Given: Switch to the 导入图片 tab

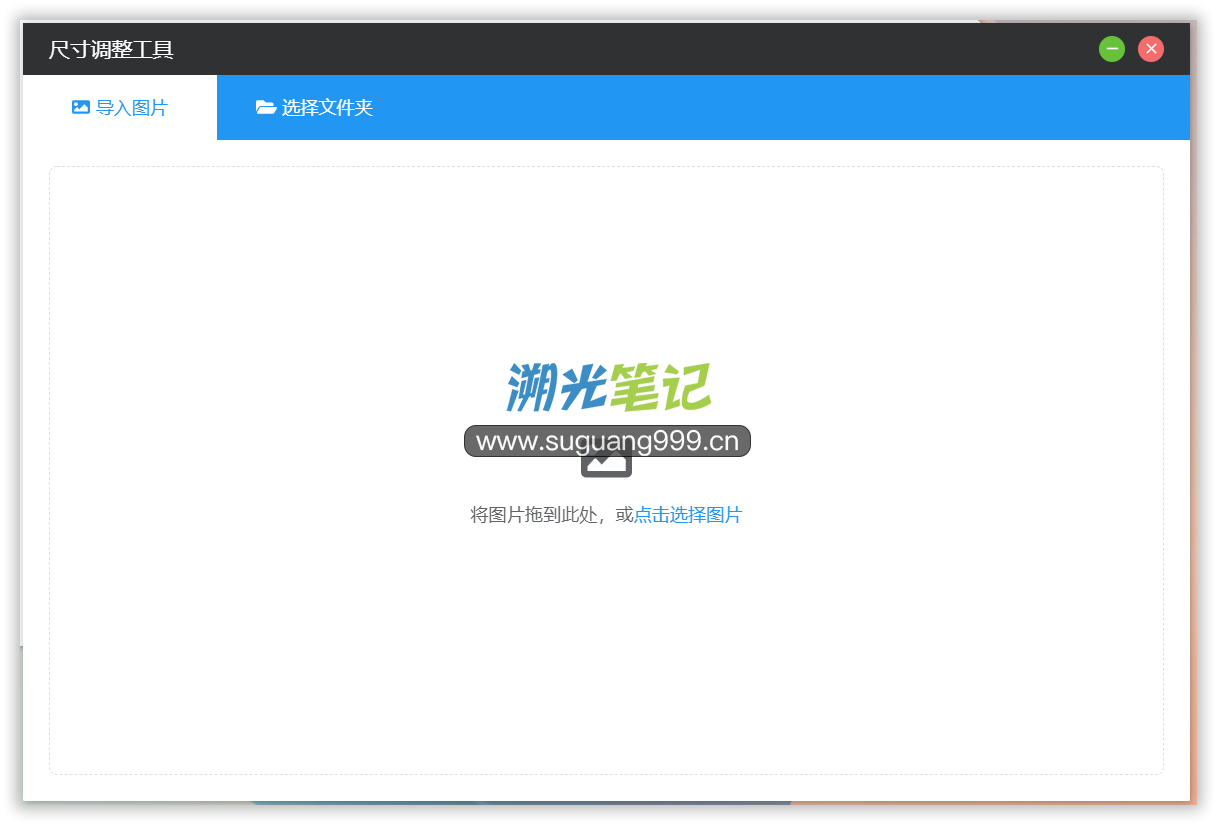Looking at the screenshot, I should coord(120,108).
